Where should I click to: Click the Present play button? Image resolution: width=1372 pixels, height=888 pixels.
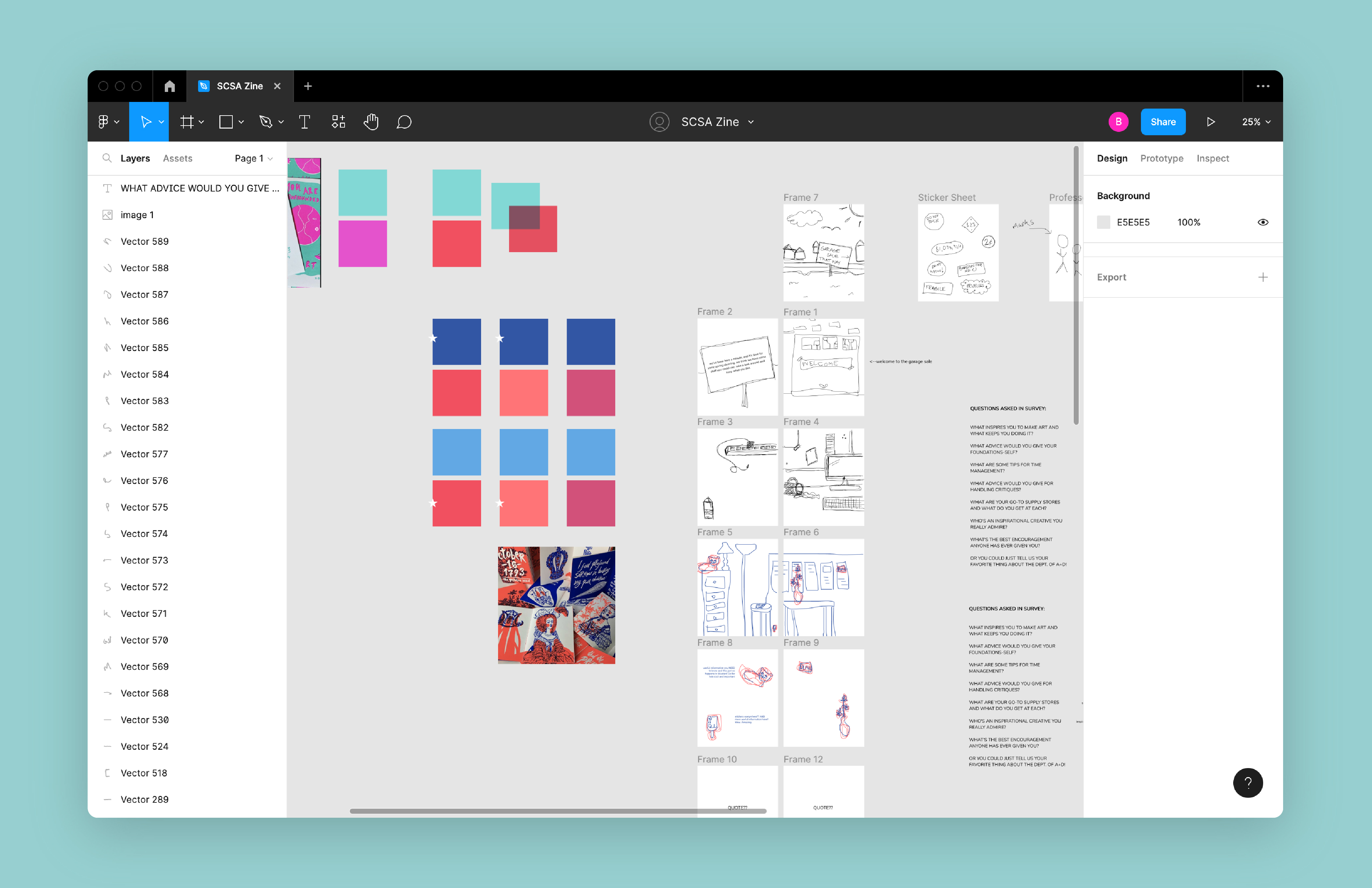[x=1211, y=122]
